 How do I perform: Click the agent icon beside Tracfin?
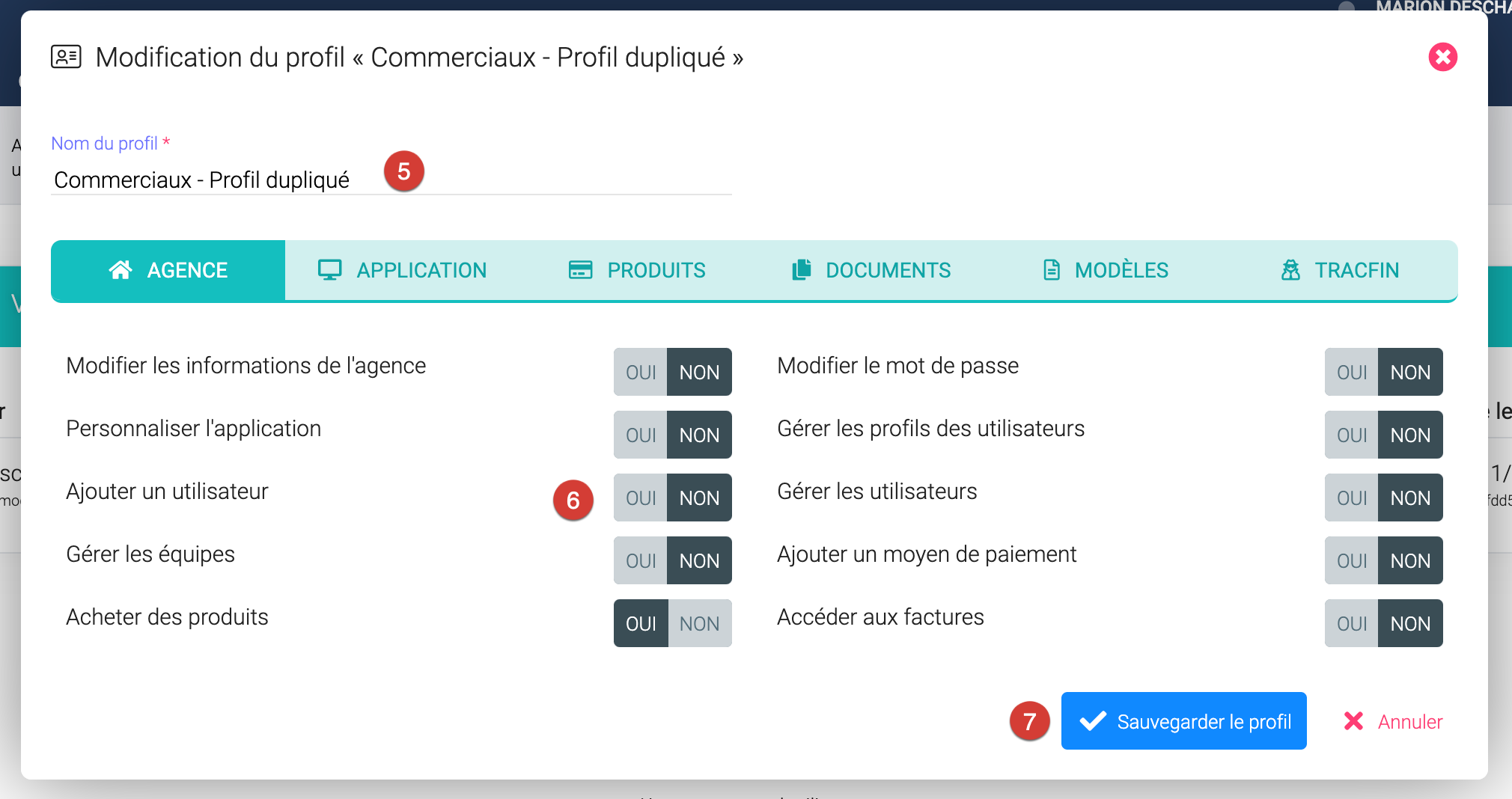point(1290,270)
